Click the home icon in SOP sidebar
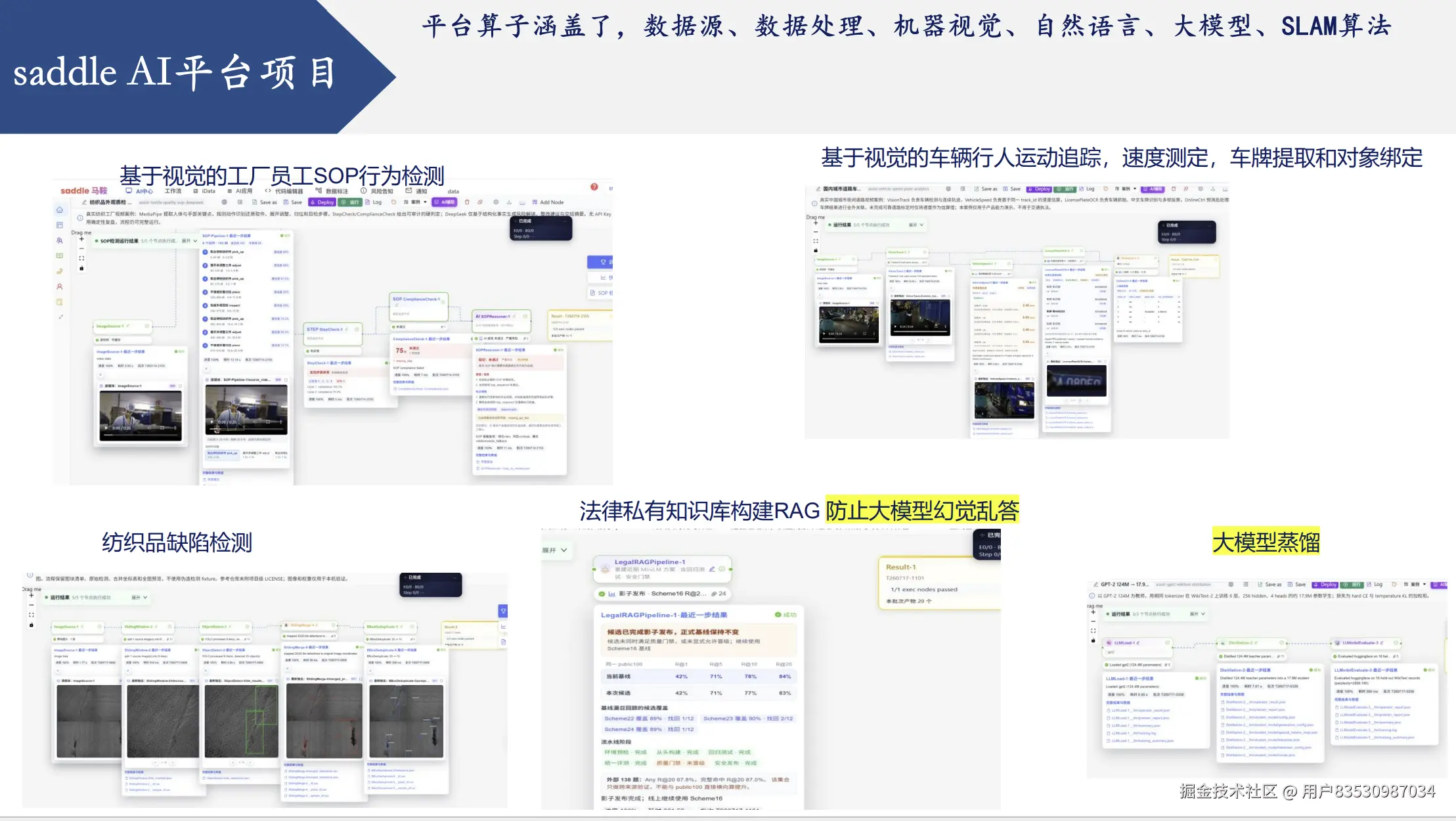 [60, 210]
